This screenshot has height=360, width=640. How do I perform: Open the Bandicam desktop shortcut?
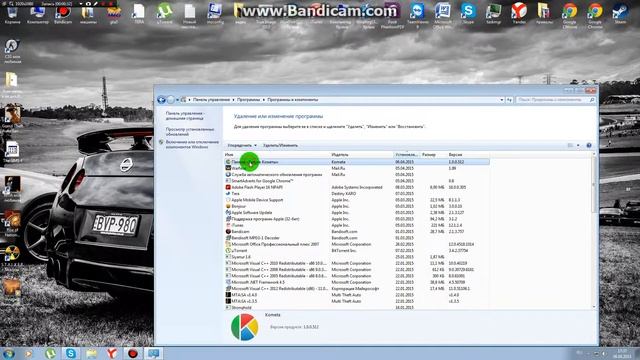tap(62, 14)
